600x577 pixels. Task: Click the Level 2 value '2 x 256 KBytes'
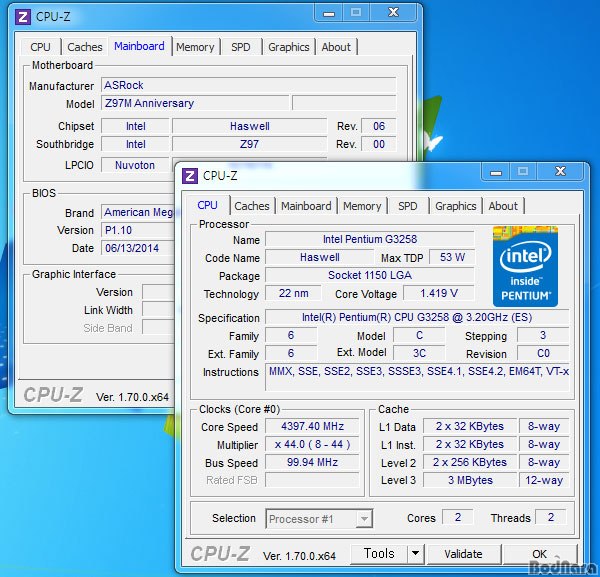[x=470, y=462]
